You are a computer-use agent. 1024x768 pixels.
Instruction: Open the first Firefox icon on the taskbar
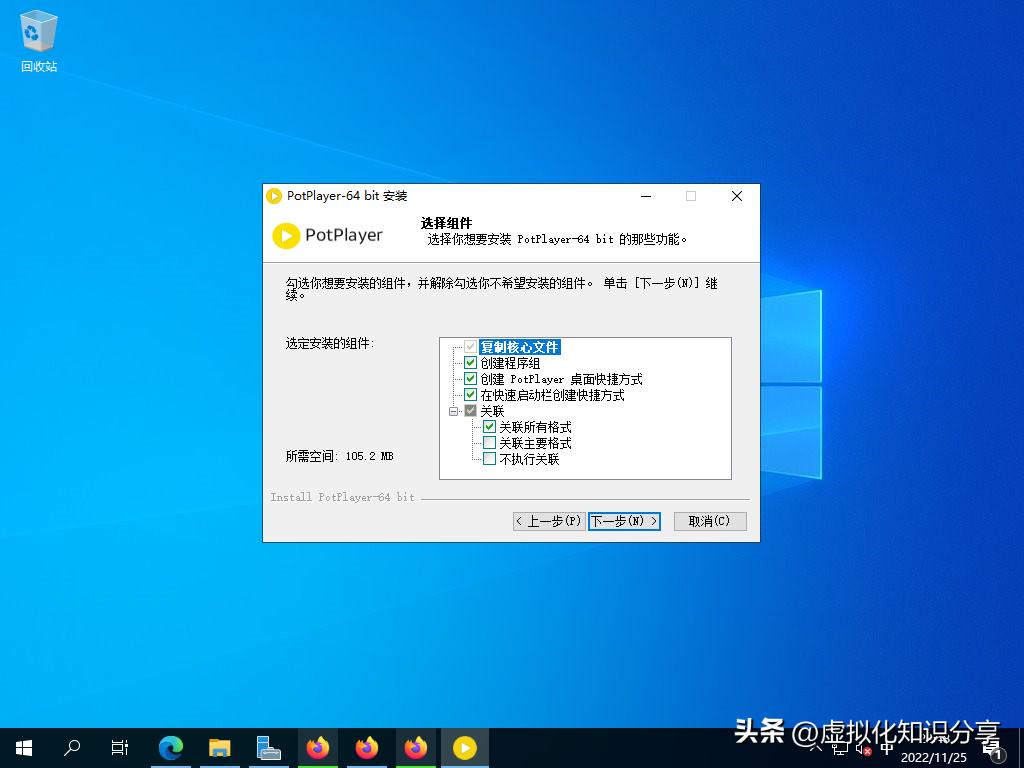coord(318,747)
